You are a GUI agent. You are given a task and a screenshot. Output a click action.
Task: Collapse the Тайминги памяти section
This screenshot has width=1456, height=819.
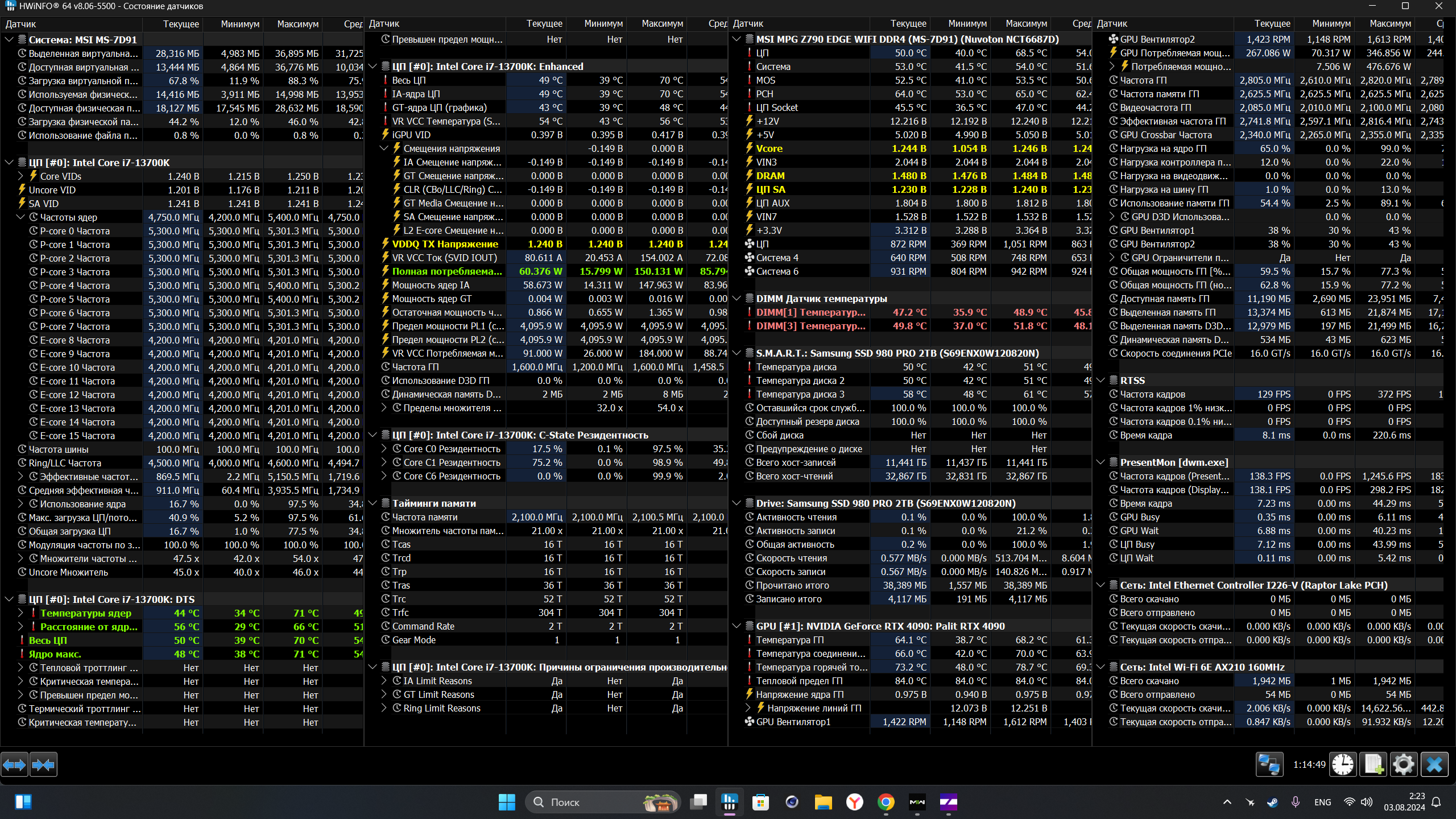[373, 503]
